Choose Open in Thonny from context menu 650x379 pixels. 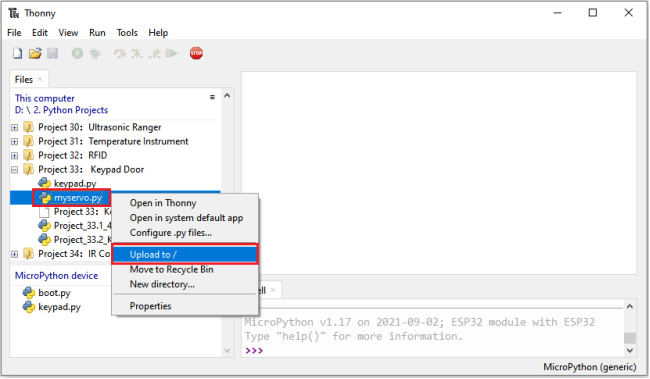click(x=185, y=203)
